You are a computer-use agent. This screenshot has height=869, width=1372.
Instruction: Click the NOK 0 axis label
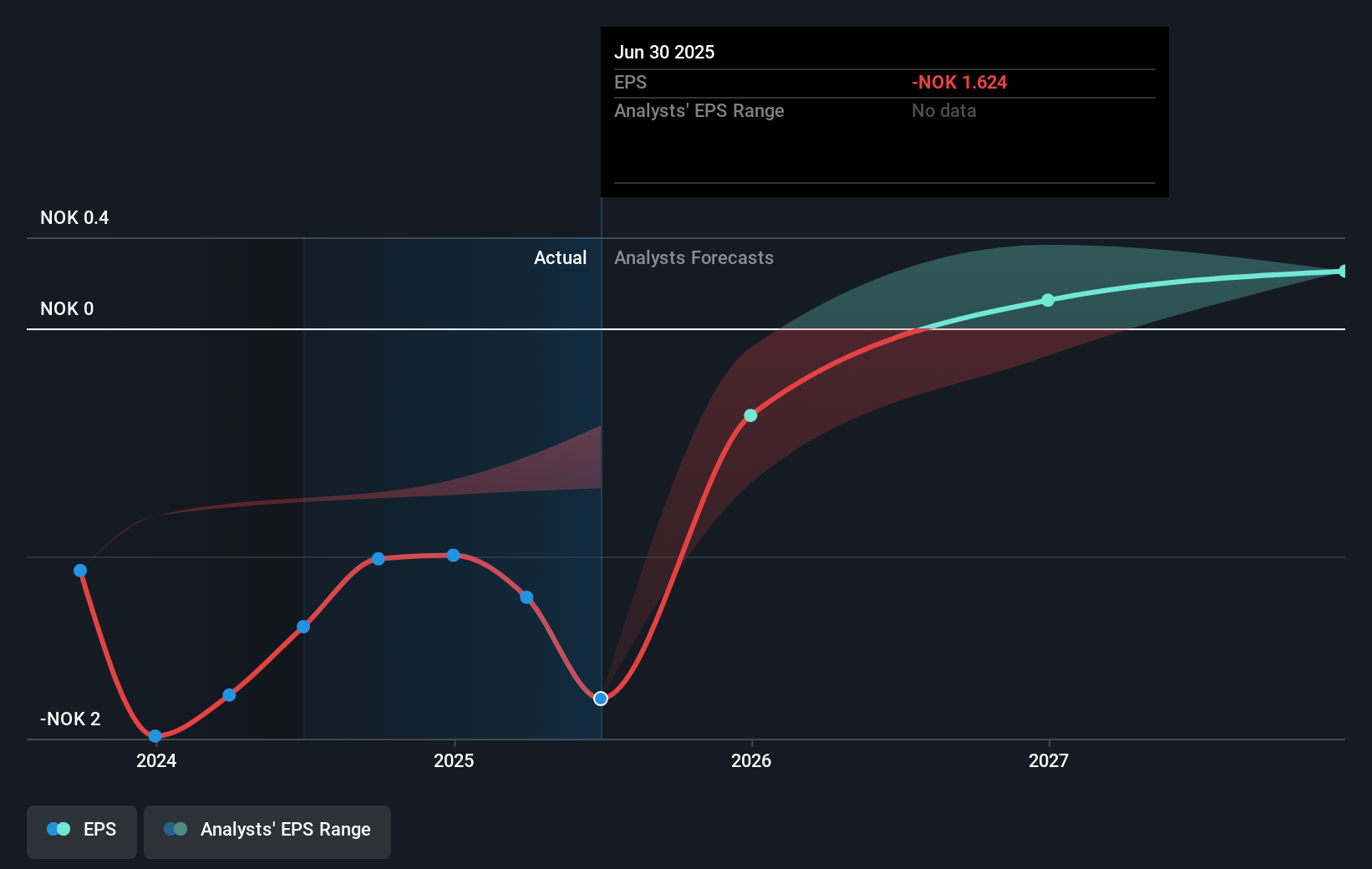[x=67, y=308]
